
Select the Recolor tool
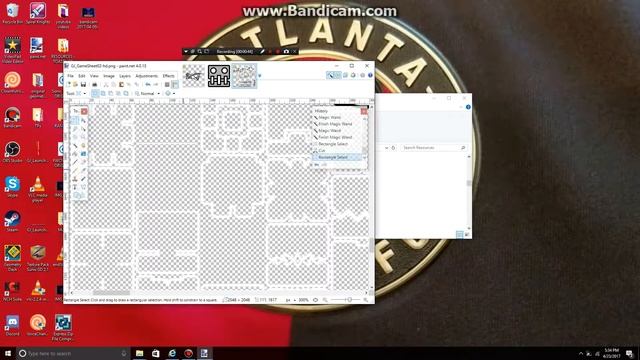click(83, 179)
